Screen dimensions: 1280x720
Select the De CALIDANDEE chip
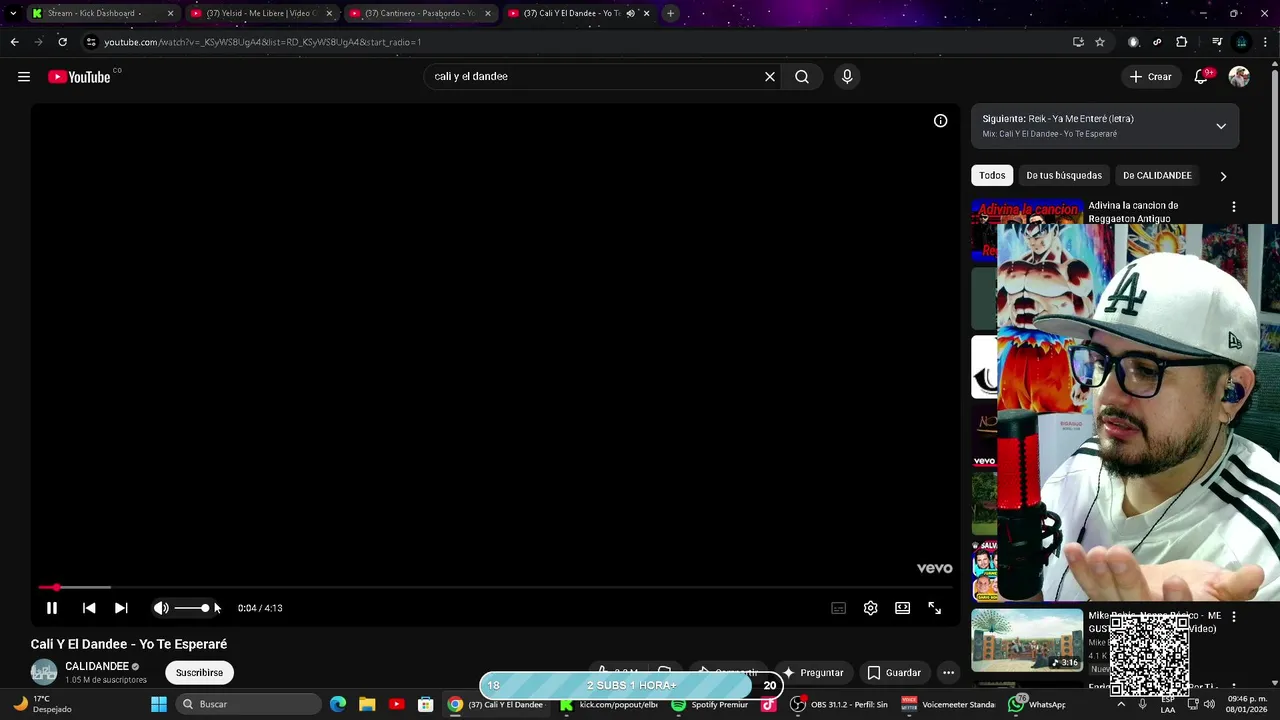pyautogui.click(x=1157, y=175)
